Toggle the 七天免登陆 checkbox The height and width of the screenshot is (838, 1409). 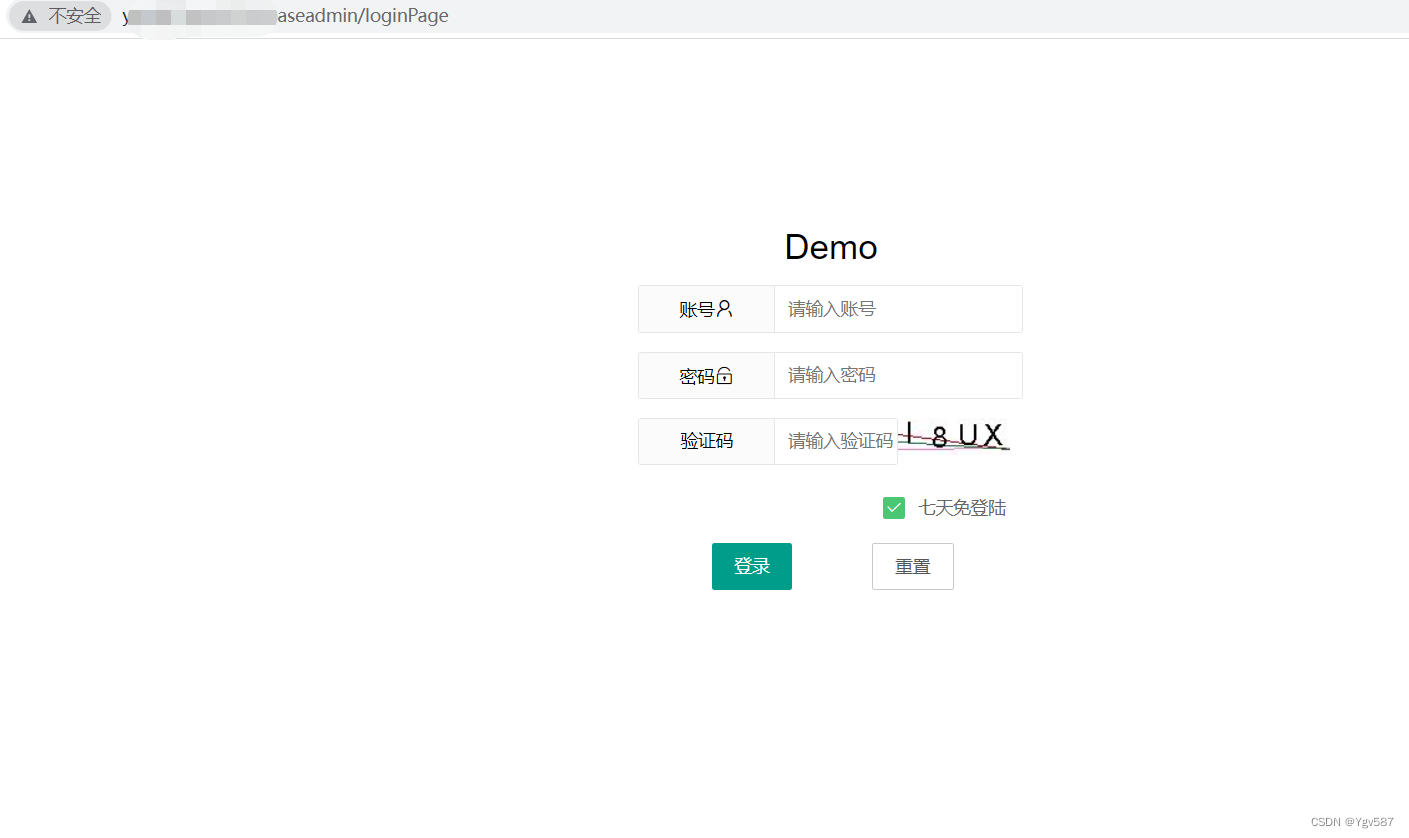click(x=894, y=508)
